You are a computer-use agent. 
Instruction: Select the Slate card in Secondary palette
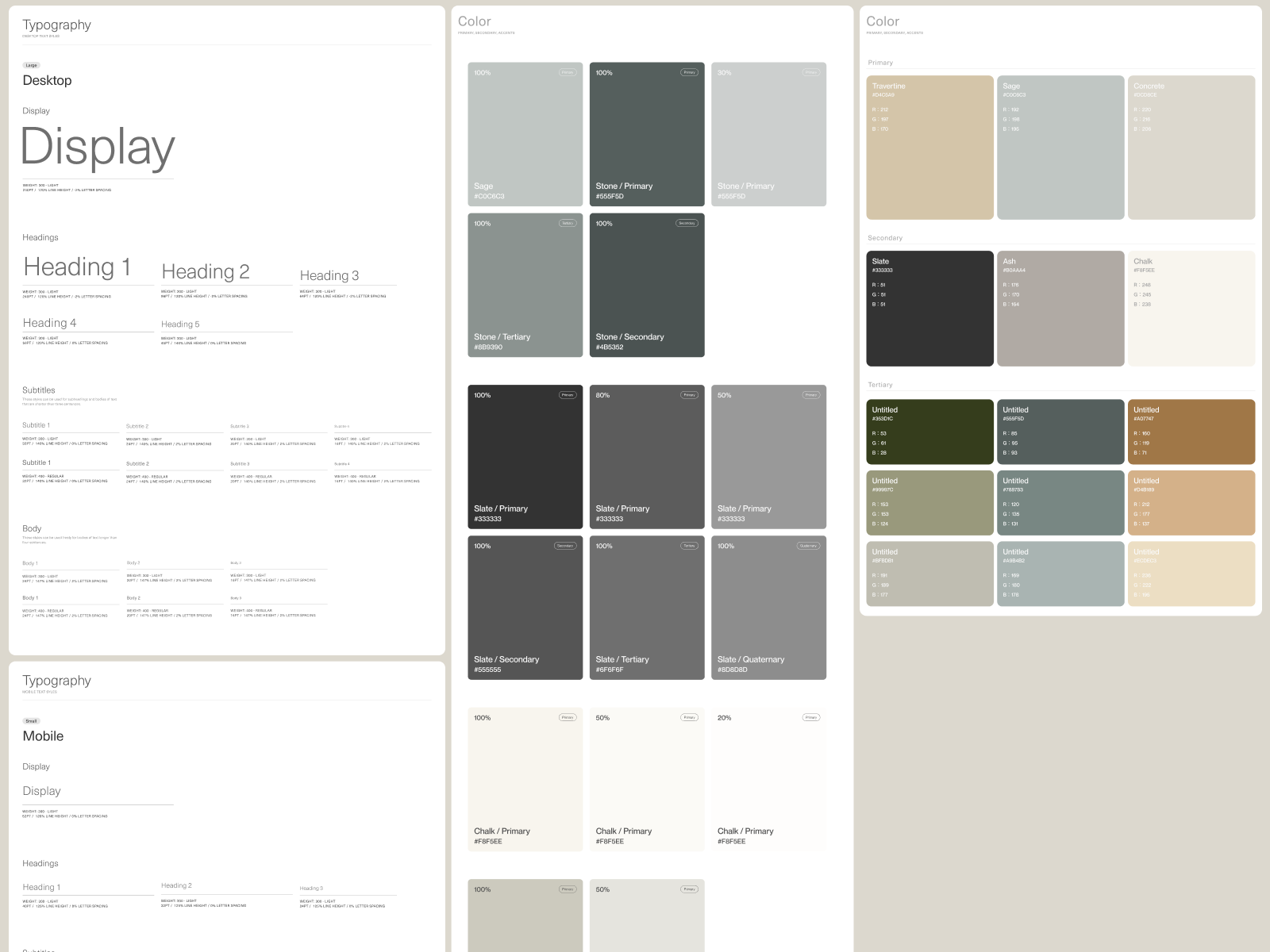coord(929,309)
